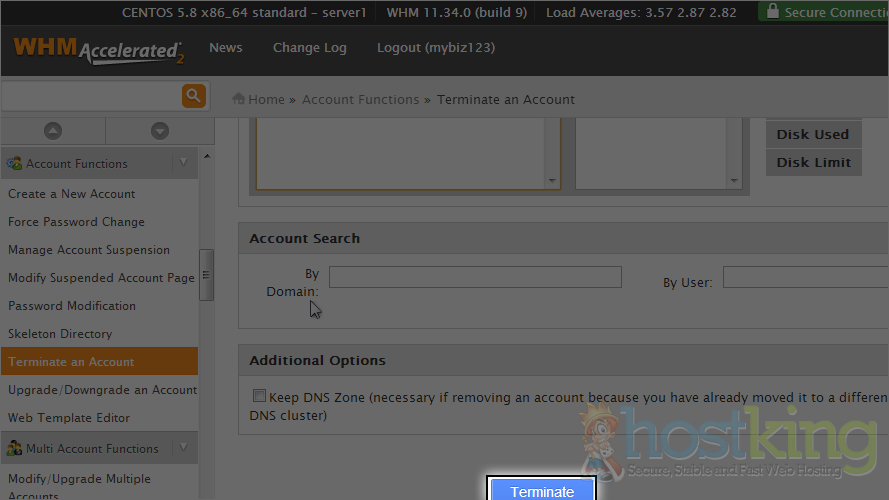Viewport: 889px width, 500px height.
Task: Collapse the Multi Account Functions section arrow
Action: tap(182, 448)
